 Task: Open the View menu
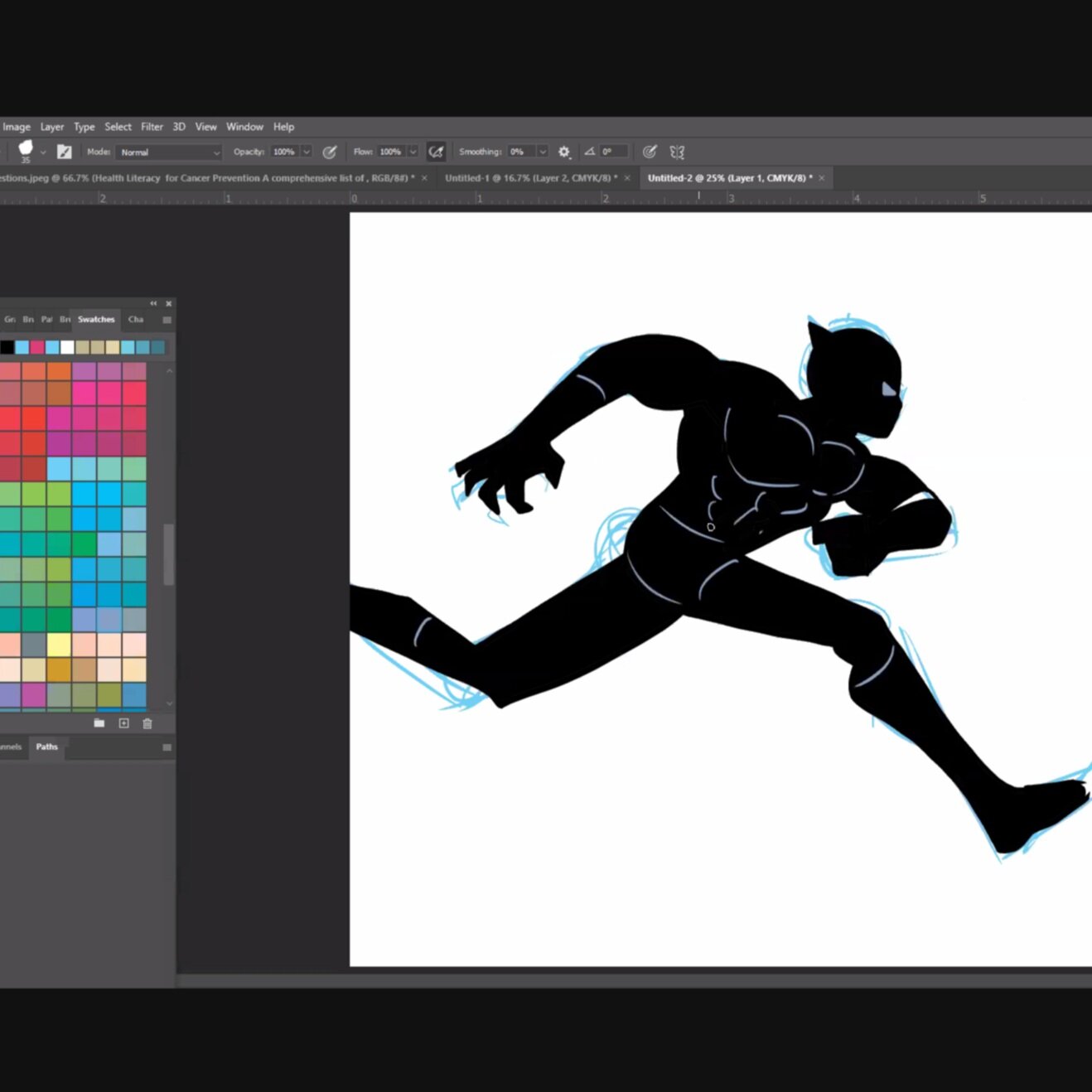pyautogui.click(x=205, y=127)
